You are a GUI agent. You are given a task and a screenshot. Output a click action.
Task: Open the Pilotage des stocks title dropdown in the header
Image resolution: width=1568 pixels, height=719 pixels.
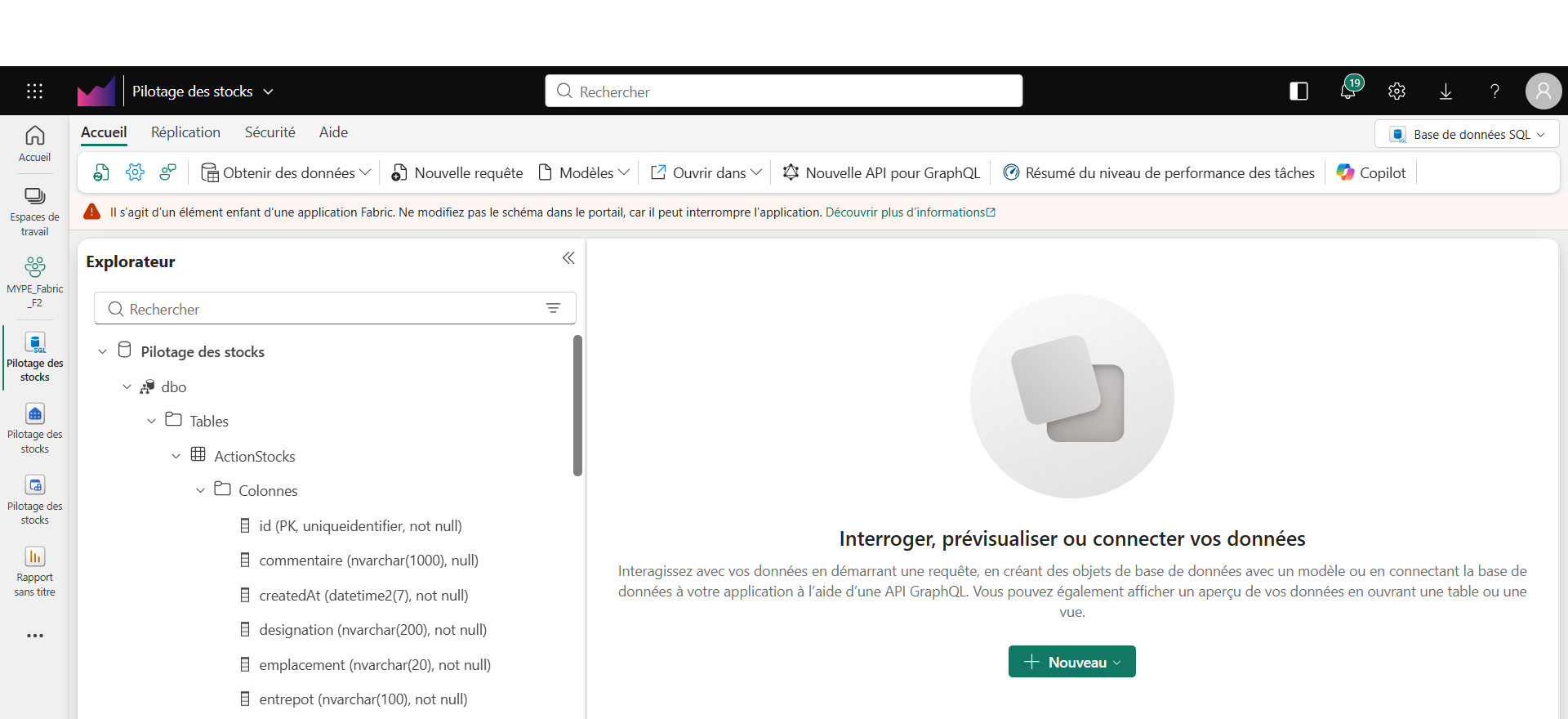click(203, 91)
